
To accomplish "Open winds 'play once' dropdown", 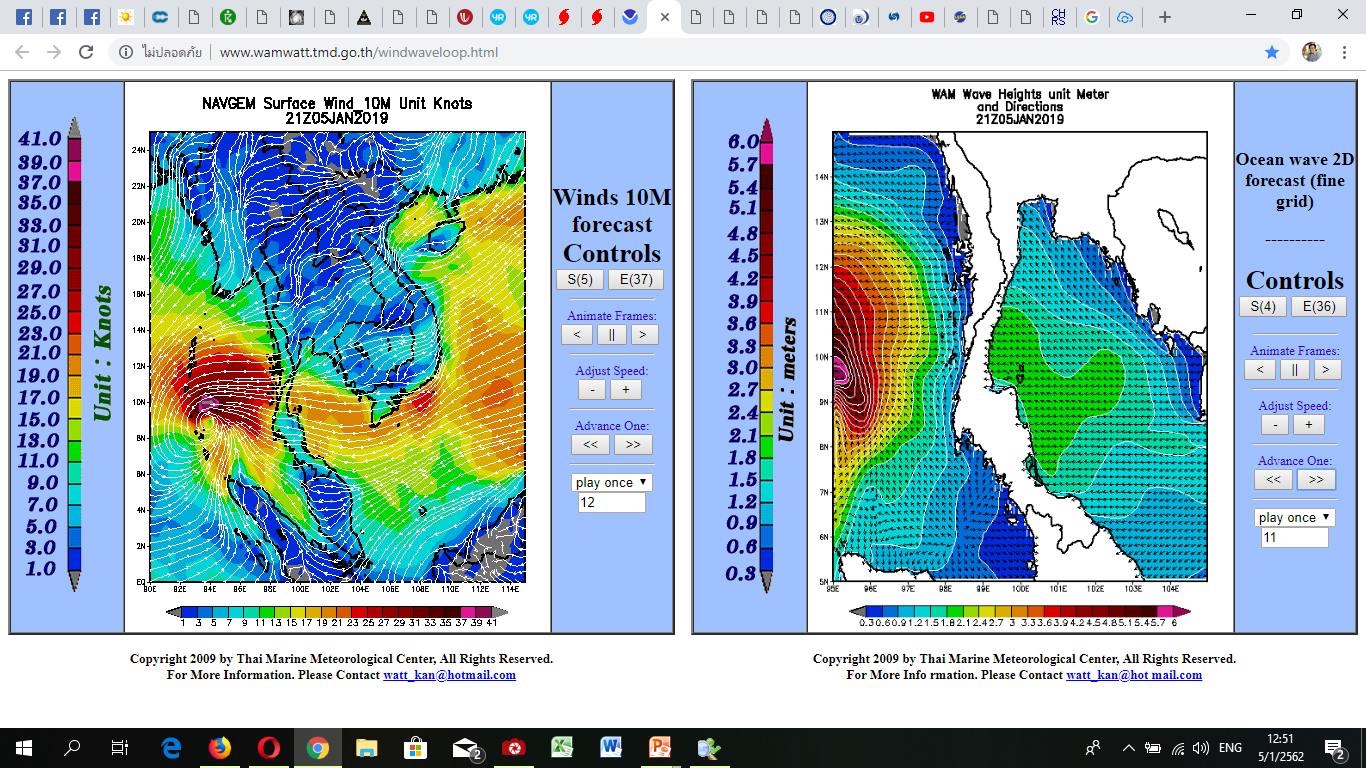I will click(612, 482).
